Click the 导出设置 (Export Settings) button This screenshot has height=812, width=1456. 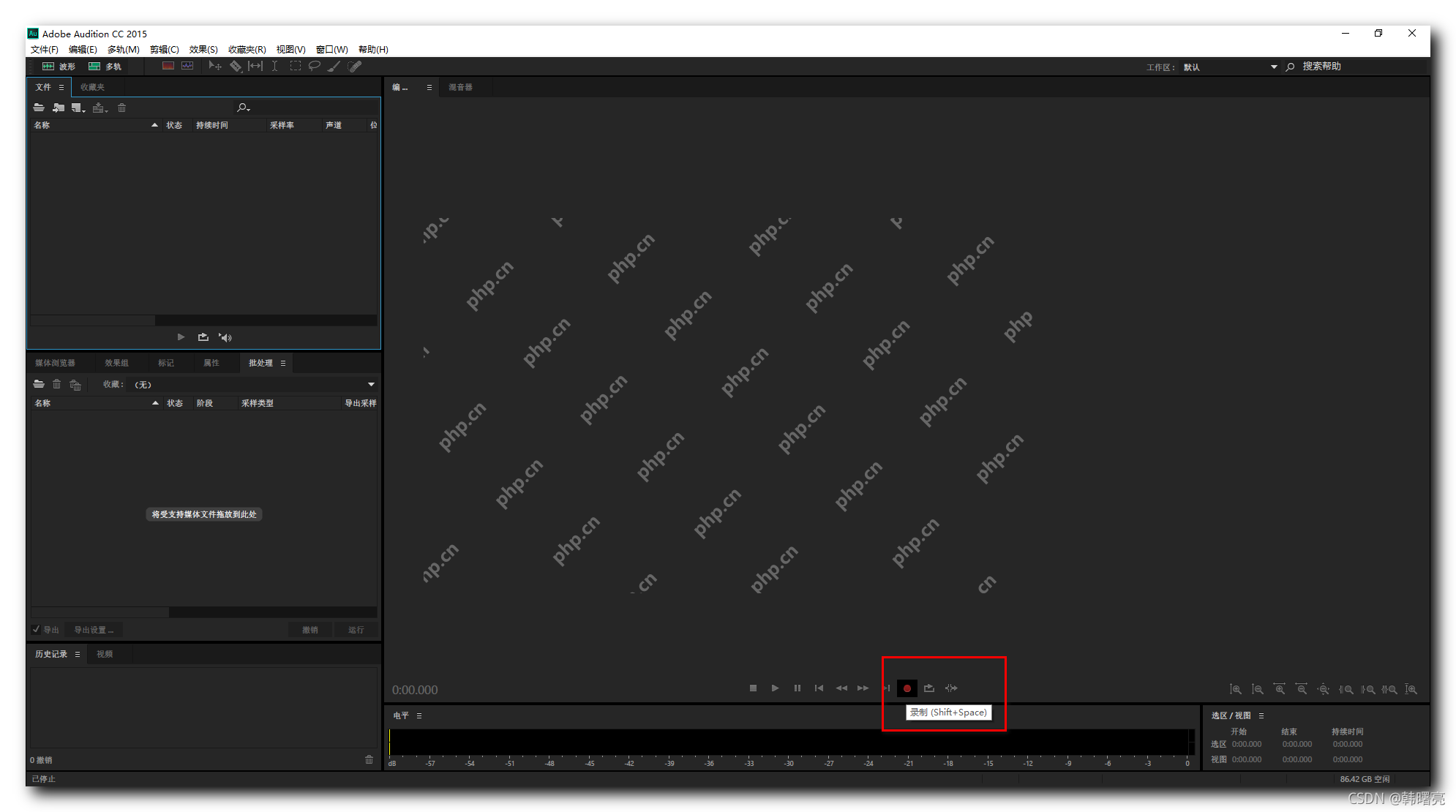point(92,629)
